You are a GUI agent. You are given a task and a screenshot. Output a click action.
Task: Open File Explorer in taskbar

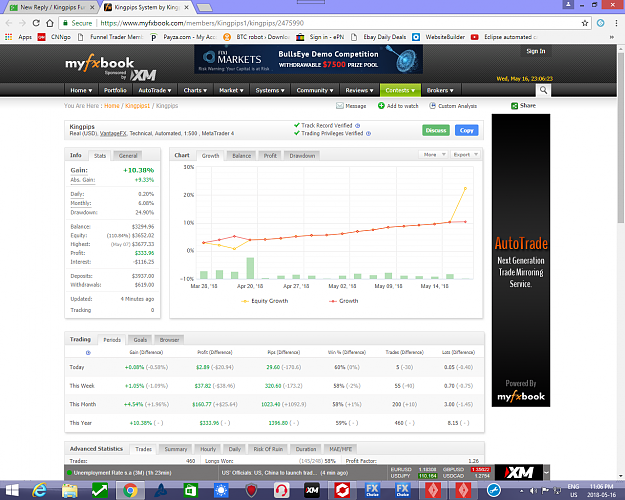(x=69, y=490)
